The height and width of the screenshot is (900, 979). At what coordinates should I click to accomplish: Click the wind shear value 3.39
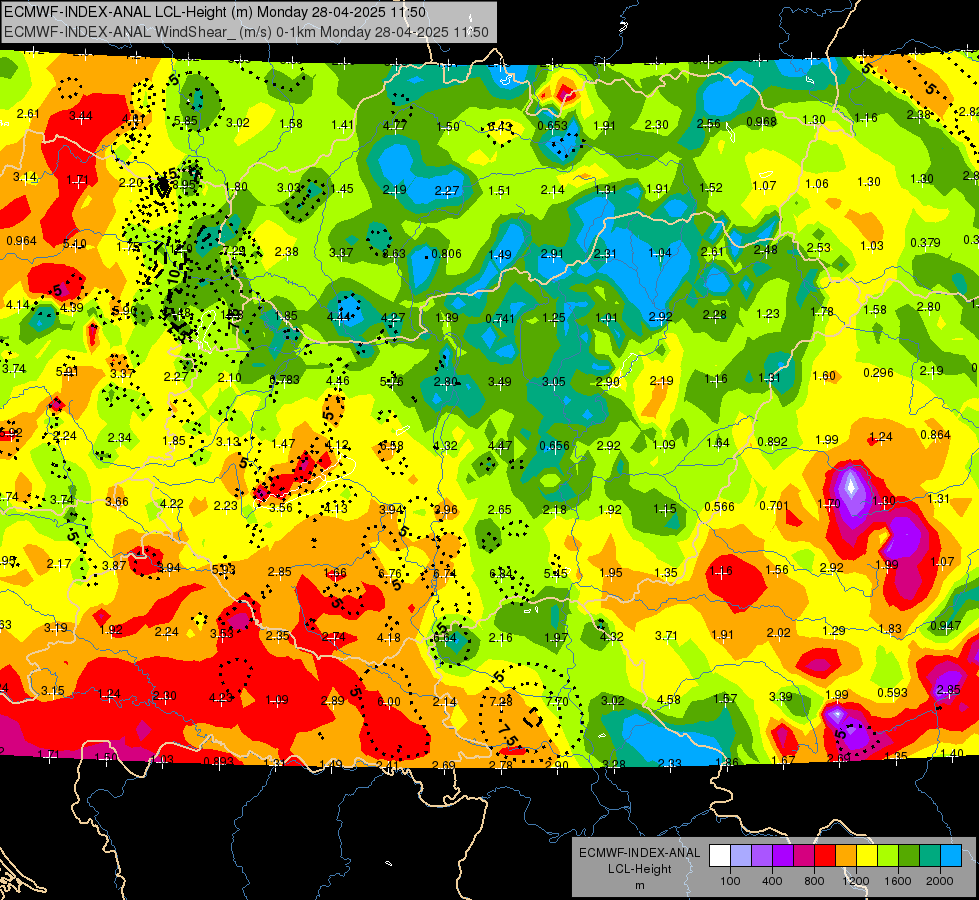pos(780,696)
